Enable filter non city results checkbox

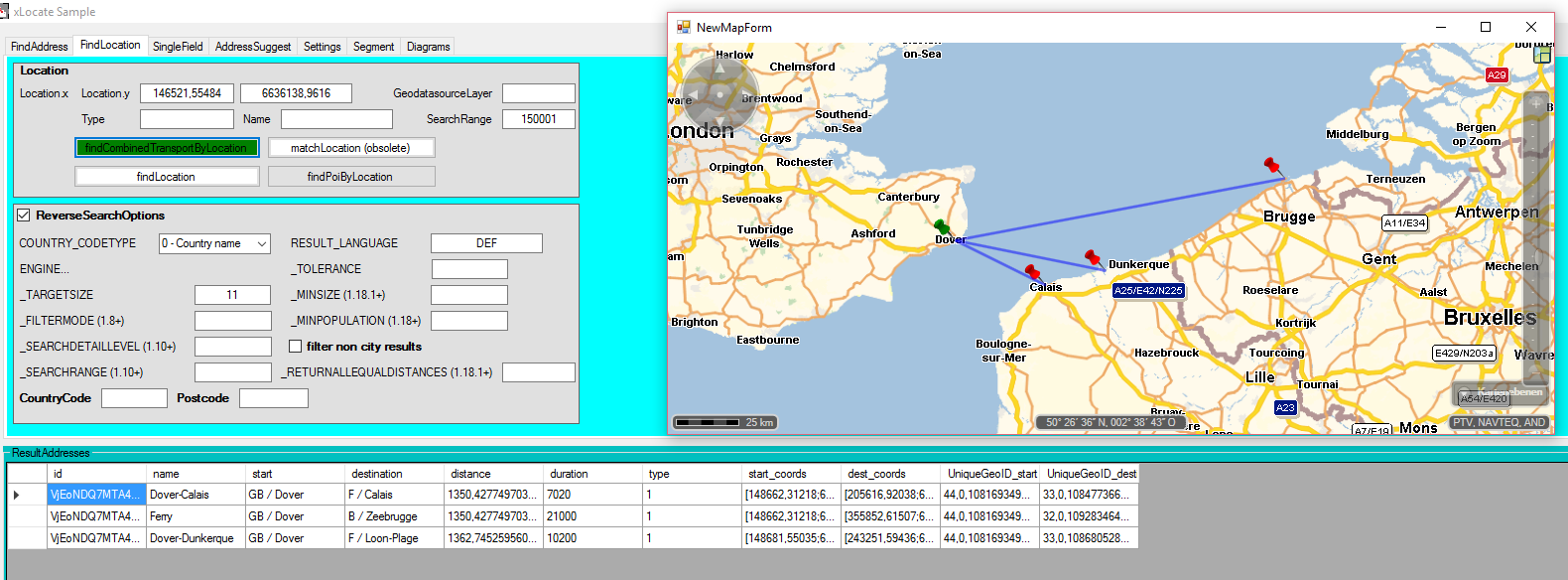[296, 347]
